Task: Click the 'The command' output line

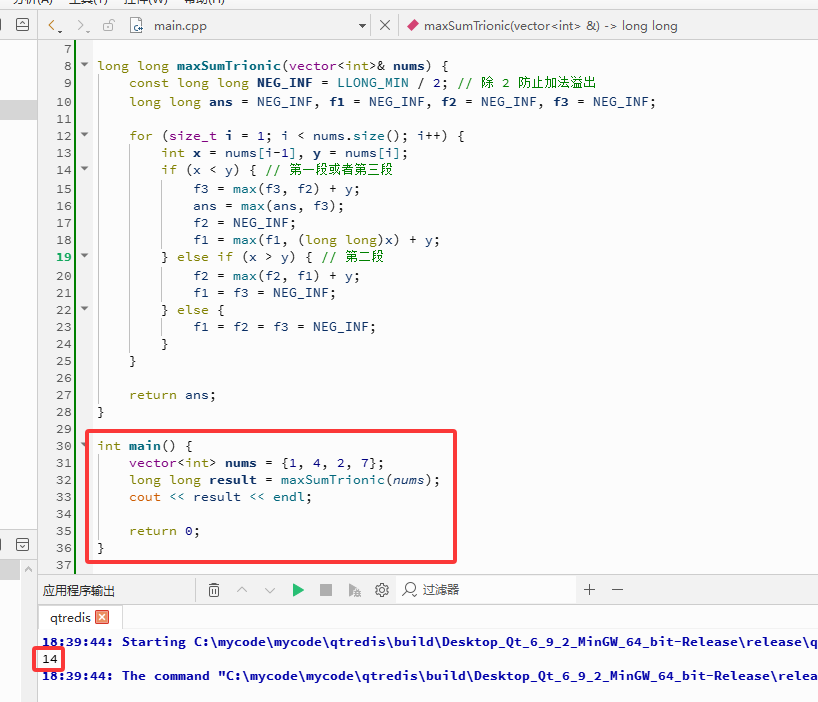Action: [429, 675]
